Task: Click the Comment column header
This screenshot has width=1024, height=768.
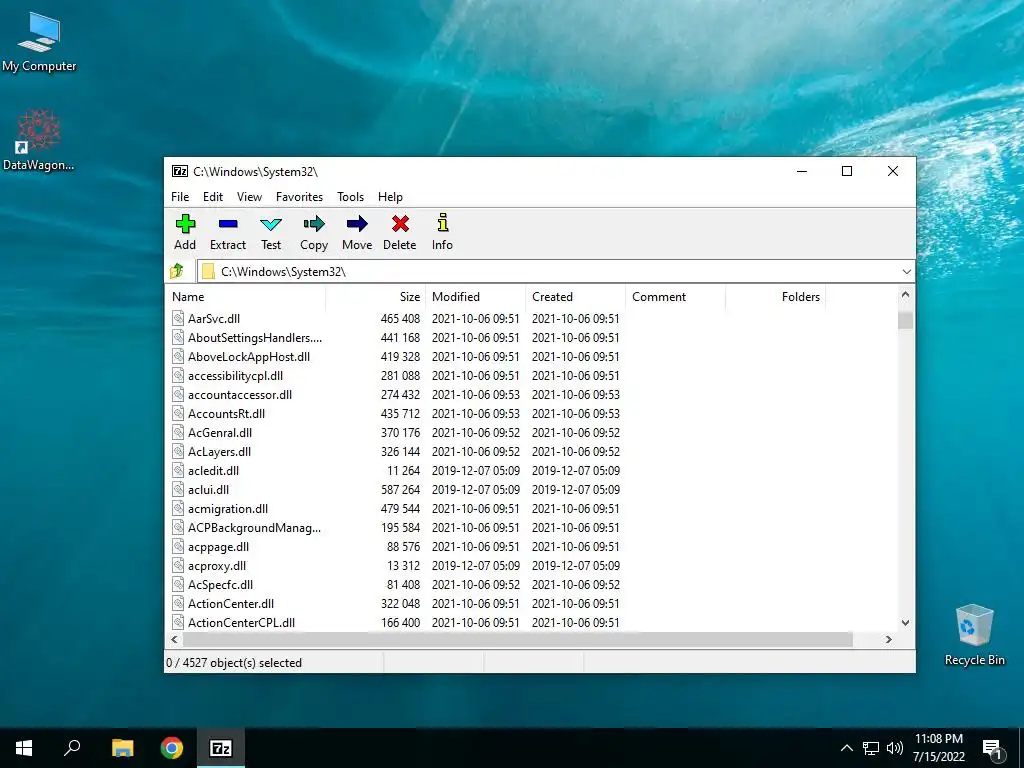Action: click(x=675, y=296)
